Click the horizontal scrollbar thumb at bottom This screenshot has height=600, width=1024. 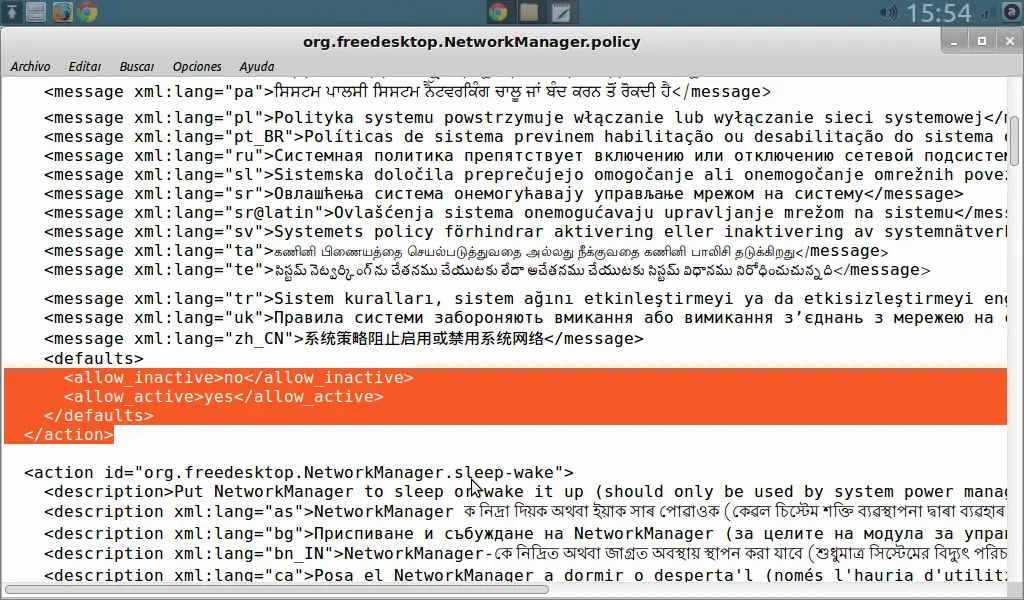click(277, 590)
